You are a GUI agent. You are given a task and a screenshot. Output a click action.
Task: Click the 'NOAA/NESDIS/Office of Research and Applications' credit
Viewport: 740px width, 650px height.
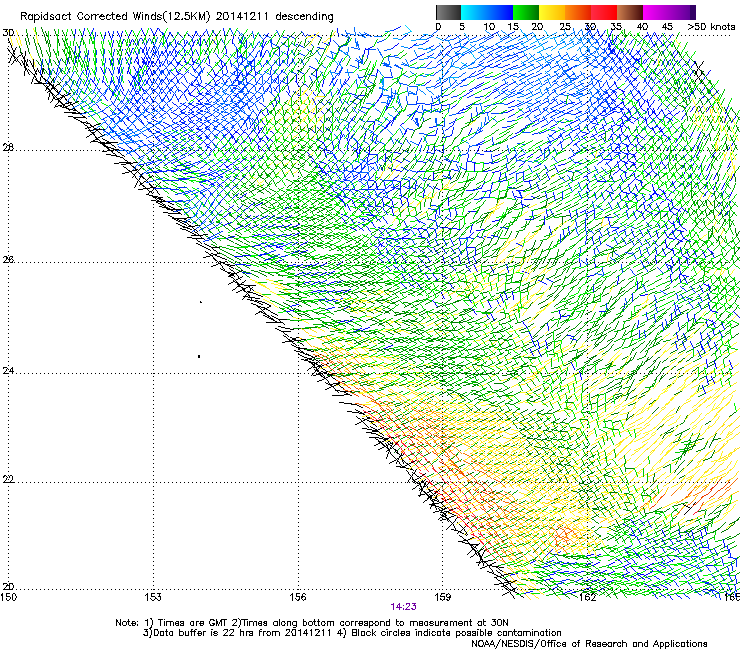(x=589, y=643)
